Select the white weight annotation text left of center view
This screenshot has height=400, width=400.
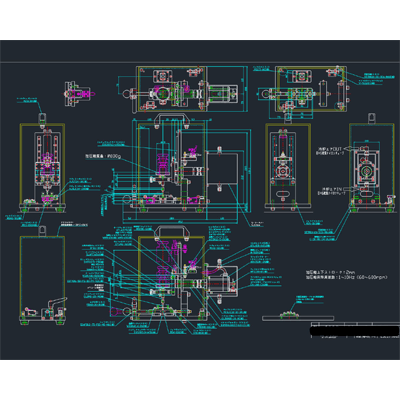click(x=103, y=156)
